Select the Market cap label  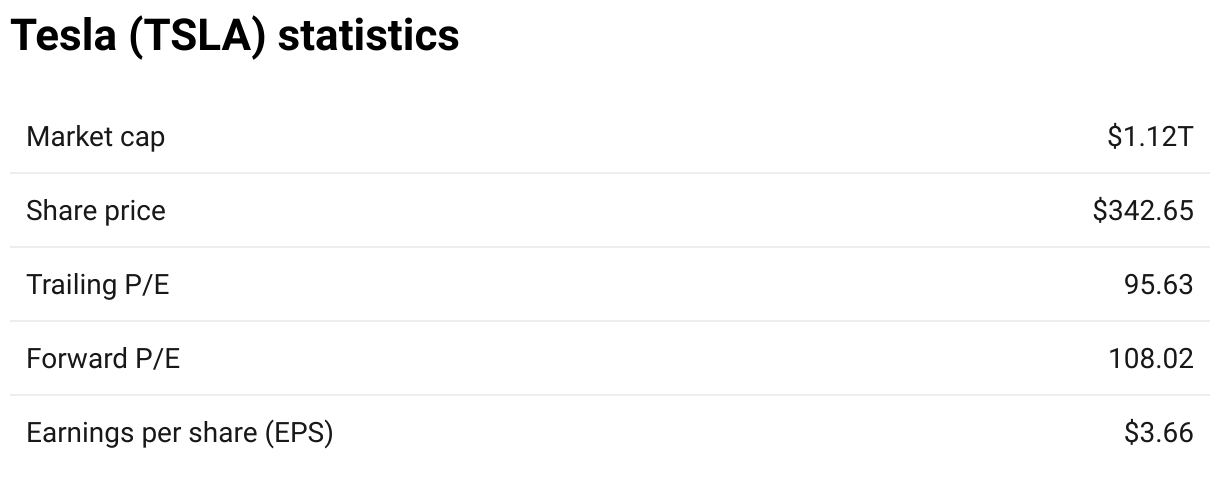pos(96,137)
